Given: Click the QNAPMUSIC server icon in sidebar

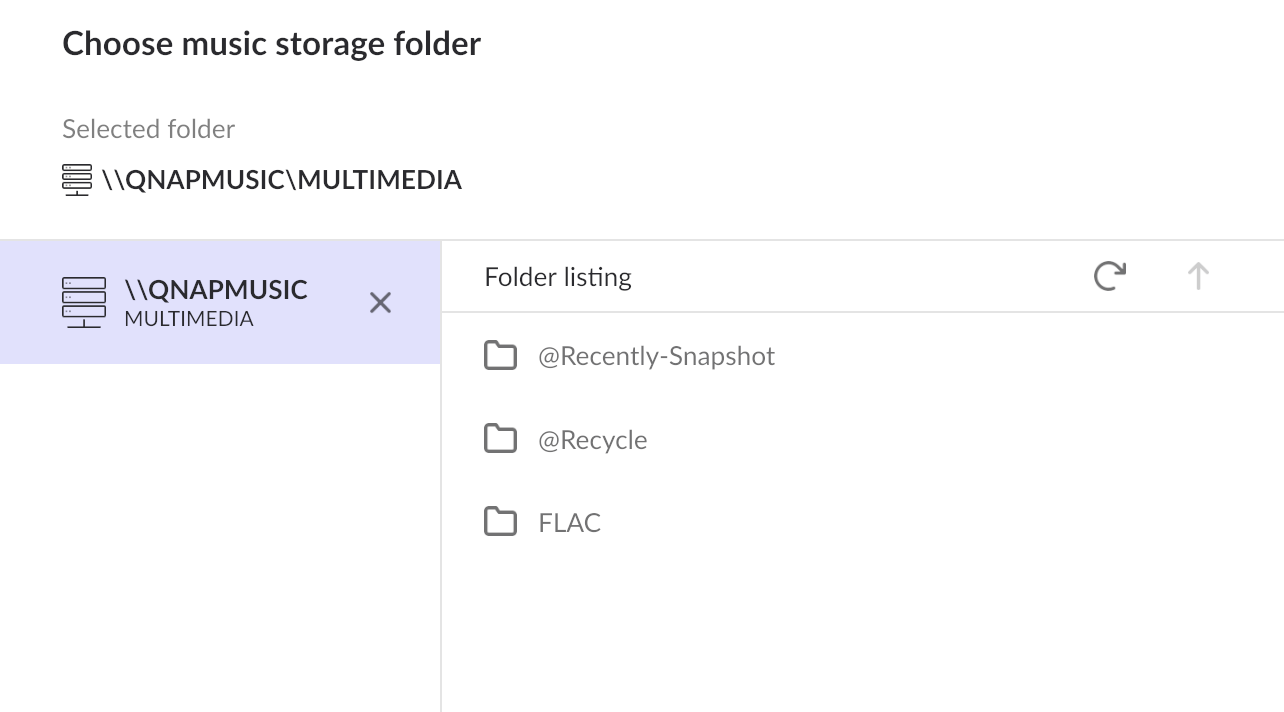Looking at the screenshot, I should coord(84,302).
